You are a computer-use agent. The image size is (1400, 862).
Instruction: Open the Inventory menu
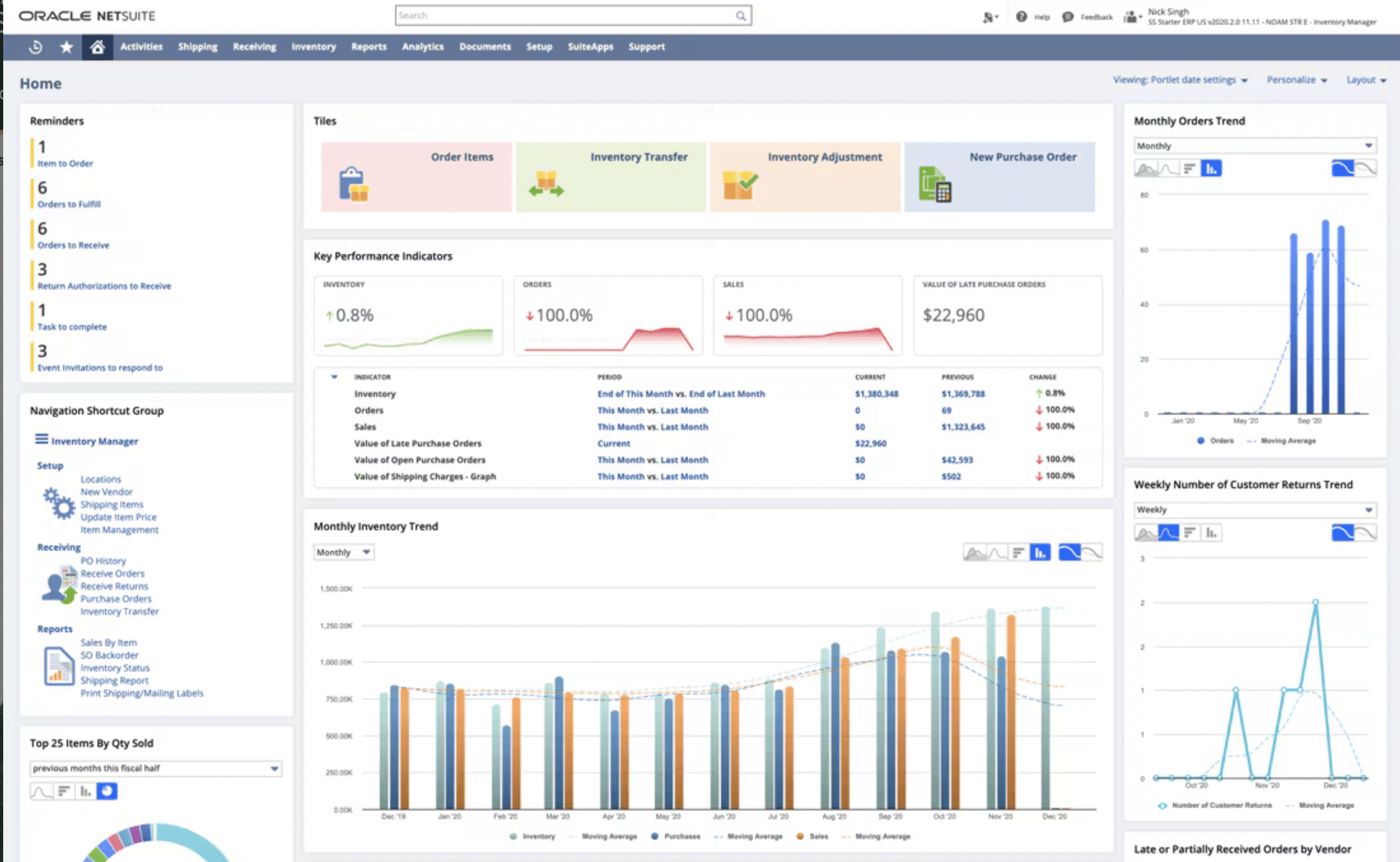pyautogui.click(x=313, y=46)
